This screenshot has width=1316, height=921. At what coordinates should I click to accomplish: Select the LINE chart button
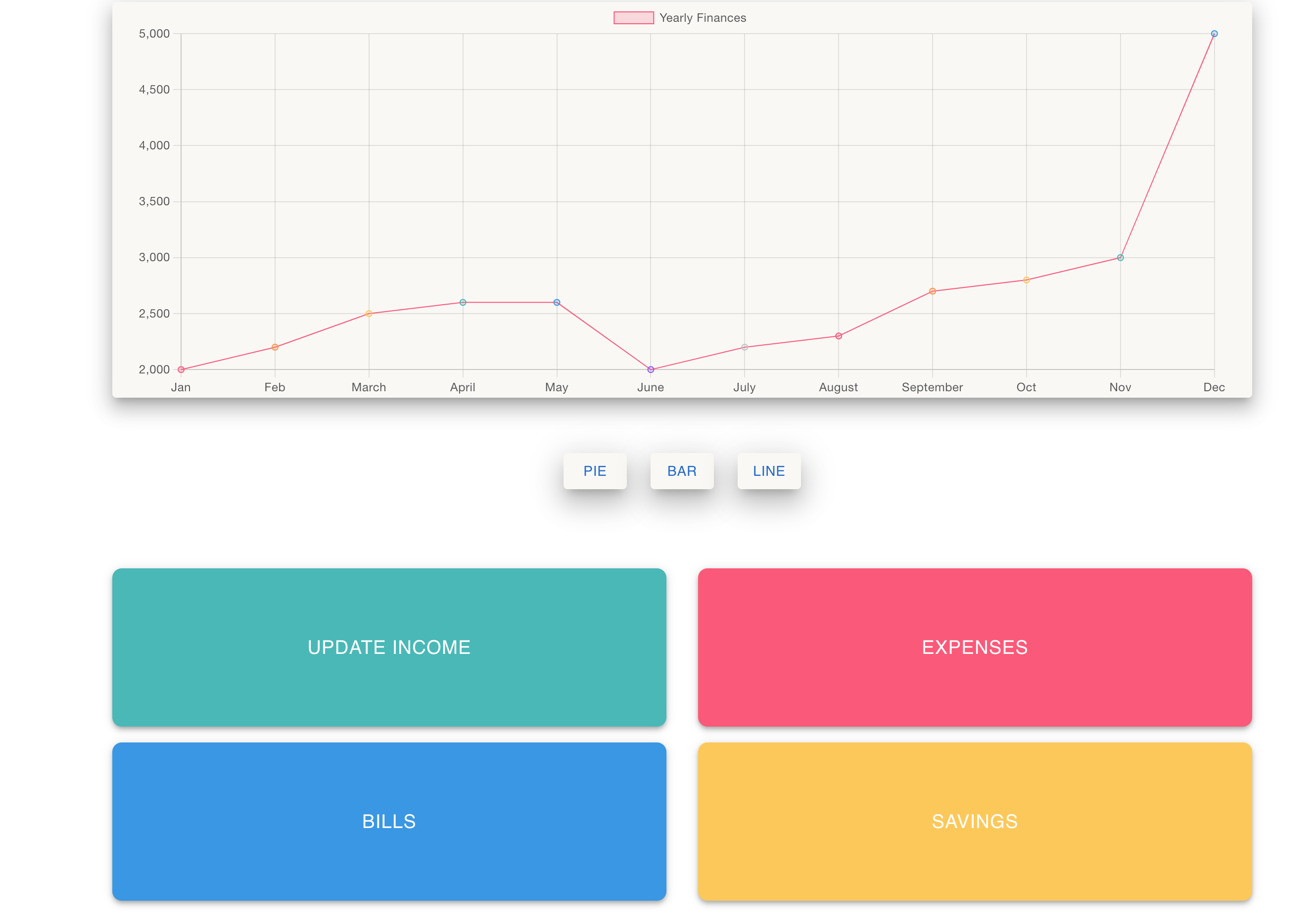(769, 471)
